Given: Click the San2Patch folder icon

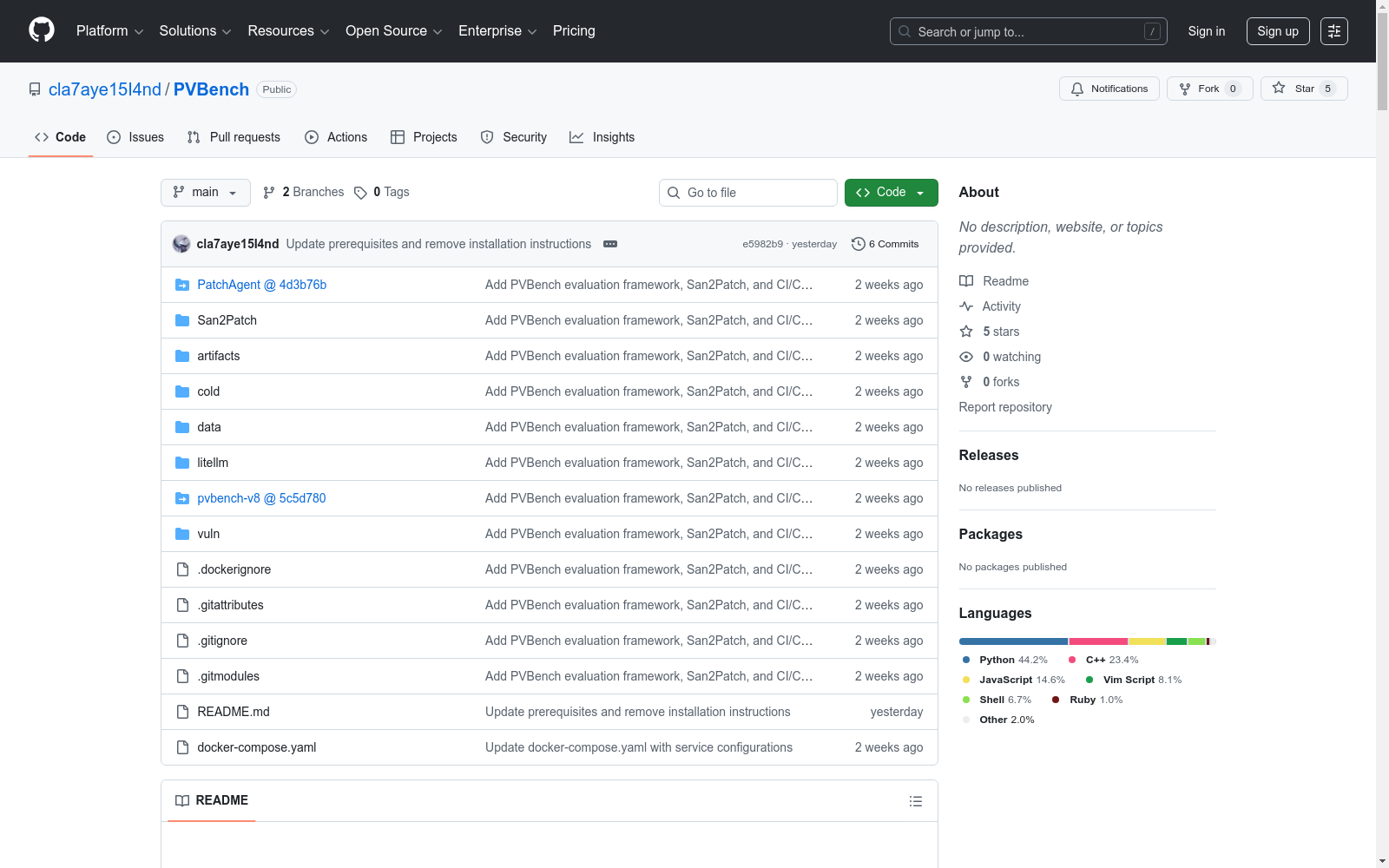Looking at the screenshot, I should 182,320.
